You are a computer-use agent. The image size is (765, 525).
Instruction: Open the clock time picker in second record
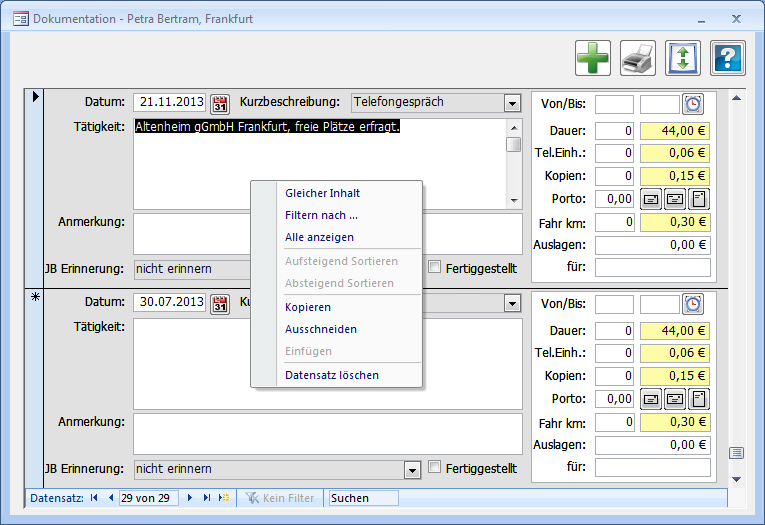click(x=693, y=304)
